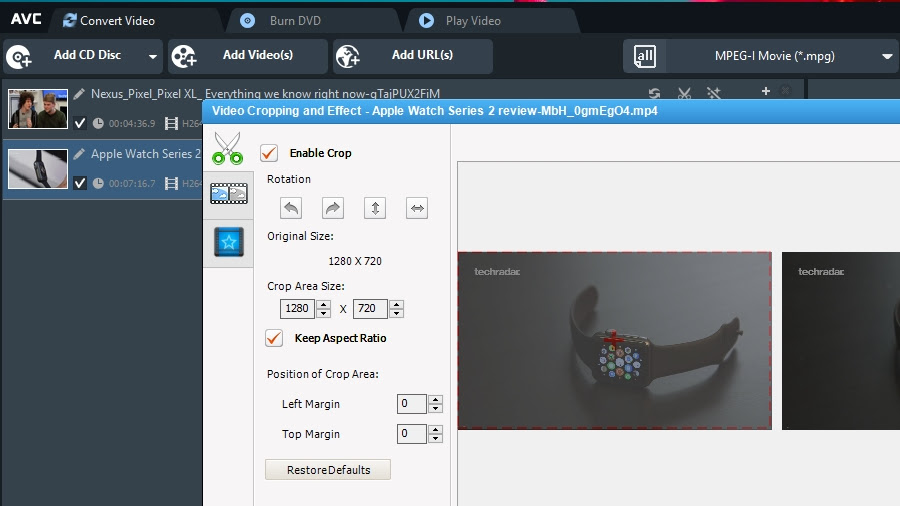Click the Add URL(s) globe icon

point(348,56)
